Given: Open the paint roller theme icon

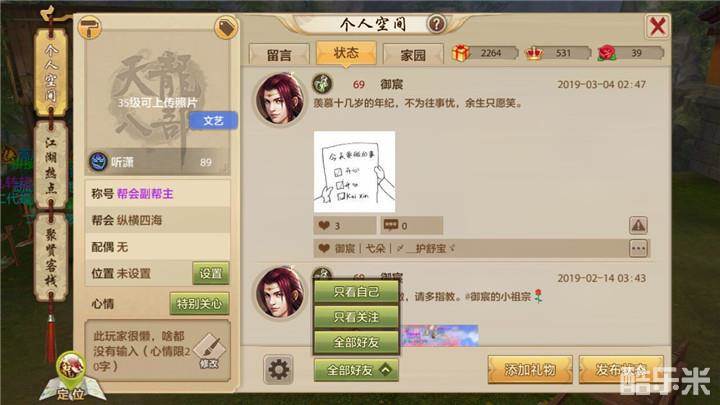Looking at the screenshot, I should (x=89, y=28).
